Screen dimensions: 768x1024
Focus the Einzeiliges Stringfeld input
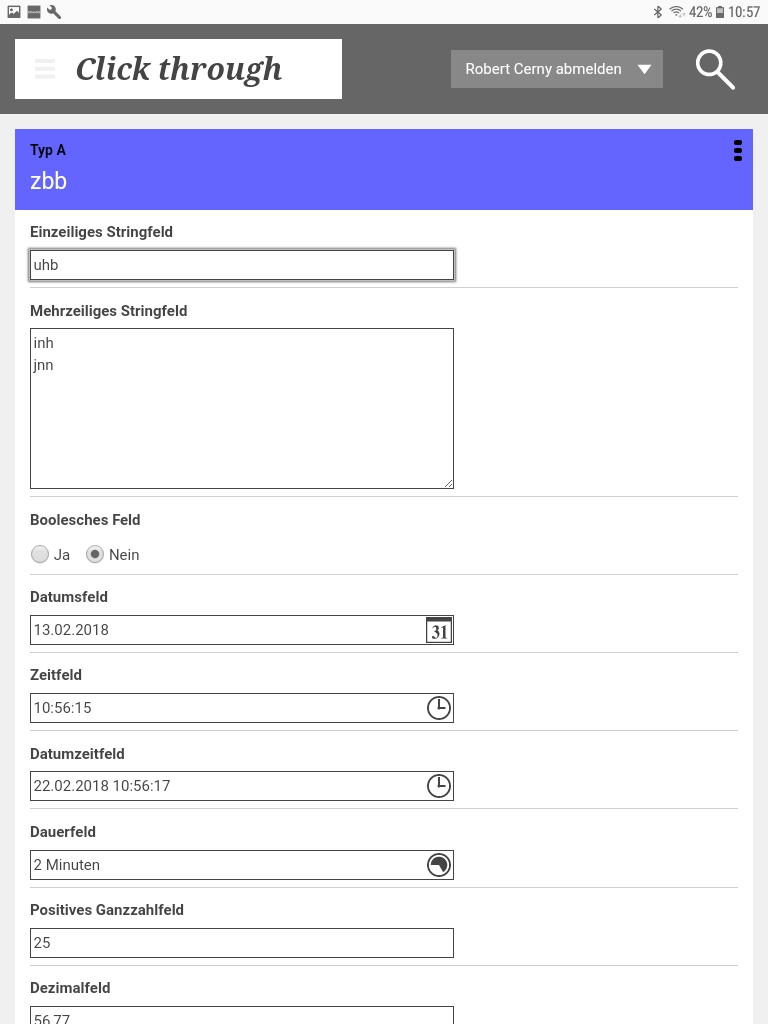click(x=242, y=265)
